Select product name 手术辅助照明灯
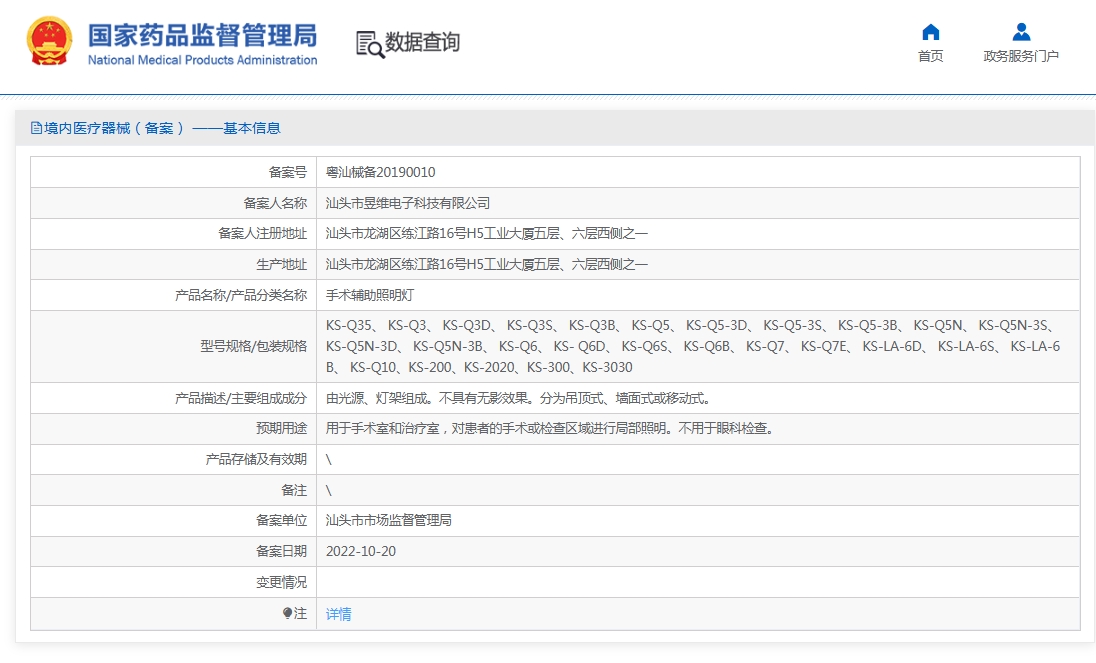 (370, 295)
